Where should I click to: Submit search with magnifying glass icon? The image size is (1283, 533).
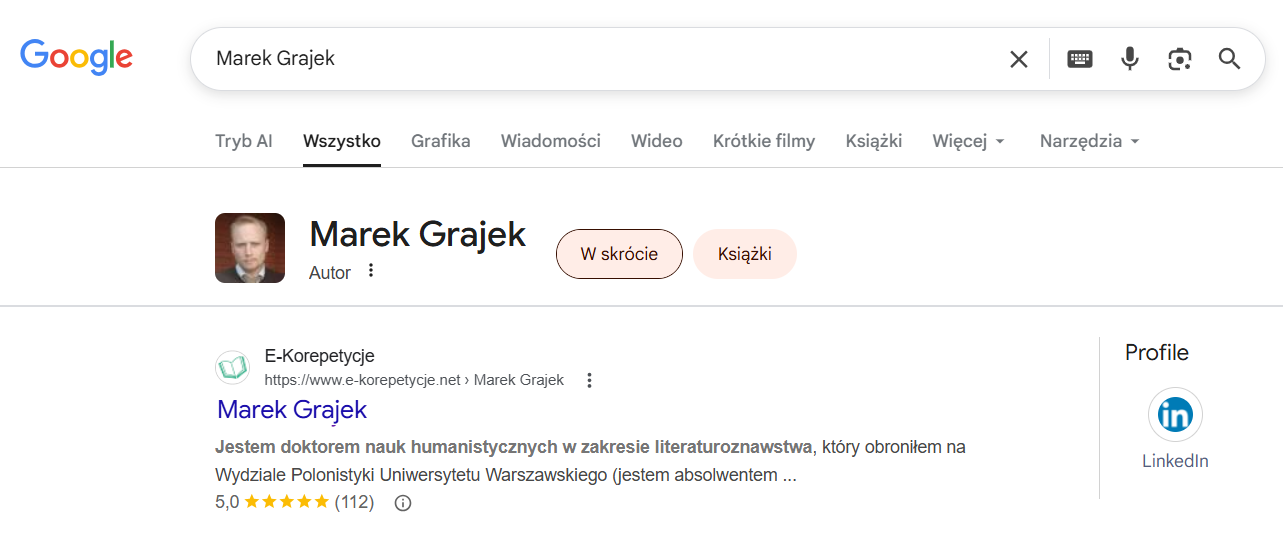pos(1229,59)
